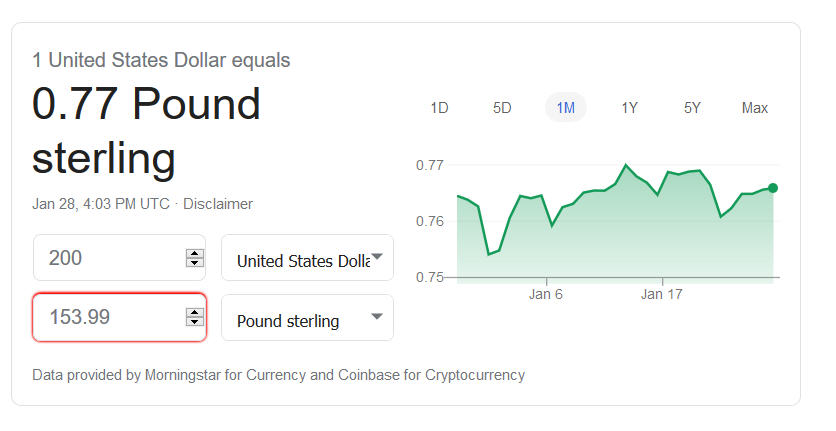
Task: Click the chart line peak near 0.77
Action: point(625,165)
